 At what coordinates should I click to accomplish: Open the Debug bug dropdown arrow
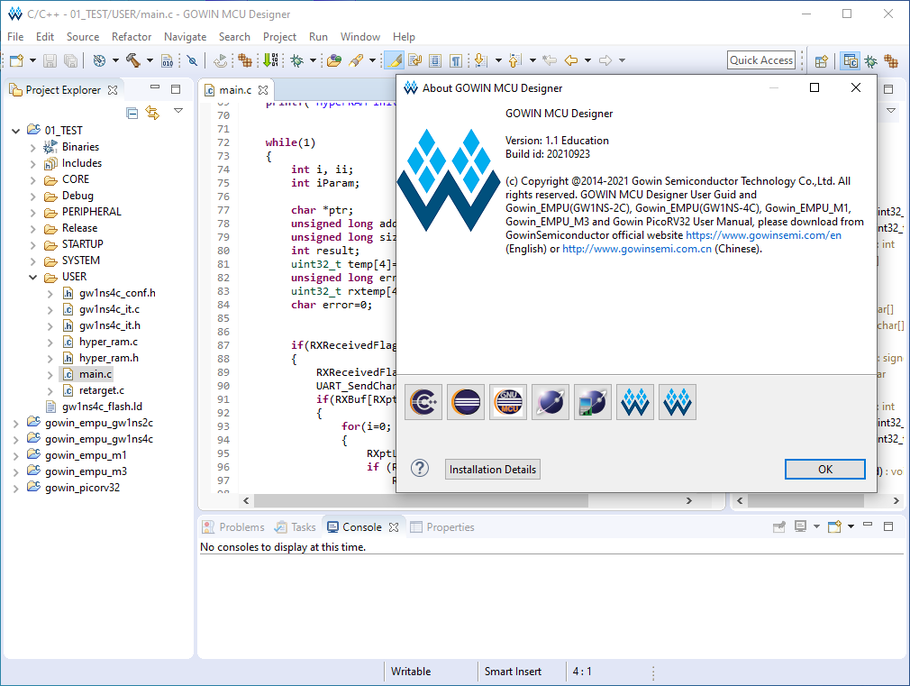(313, 60)
